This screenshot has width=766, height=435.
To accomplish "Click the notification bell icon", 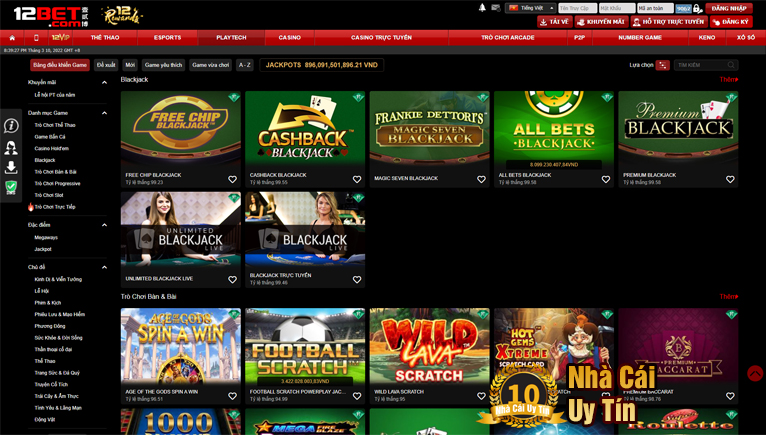I will coord(482,8).
